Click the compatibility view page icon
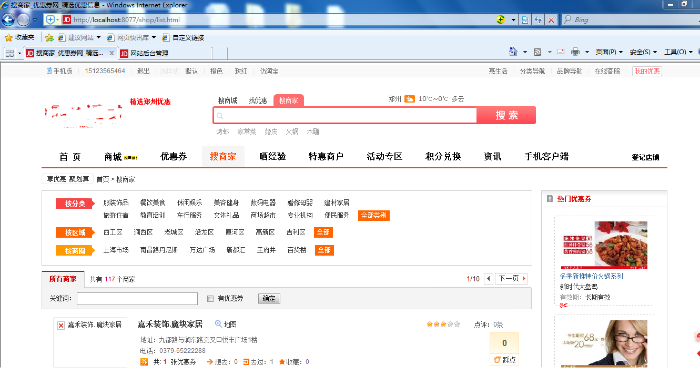Screen dimensions: 700x368 525,20
